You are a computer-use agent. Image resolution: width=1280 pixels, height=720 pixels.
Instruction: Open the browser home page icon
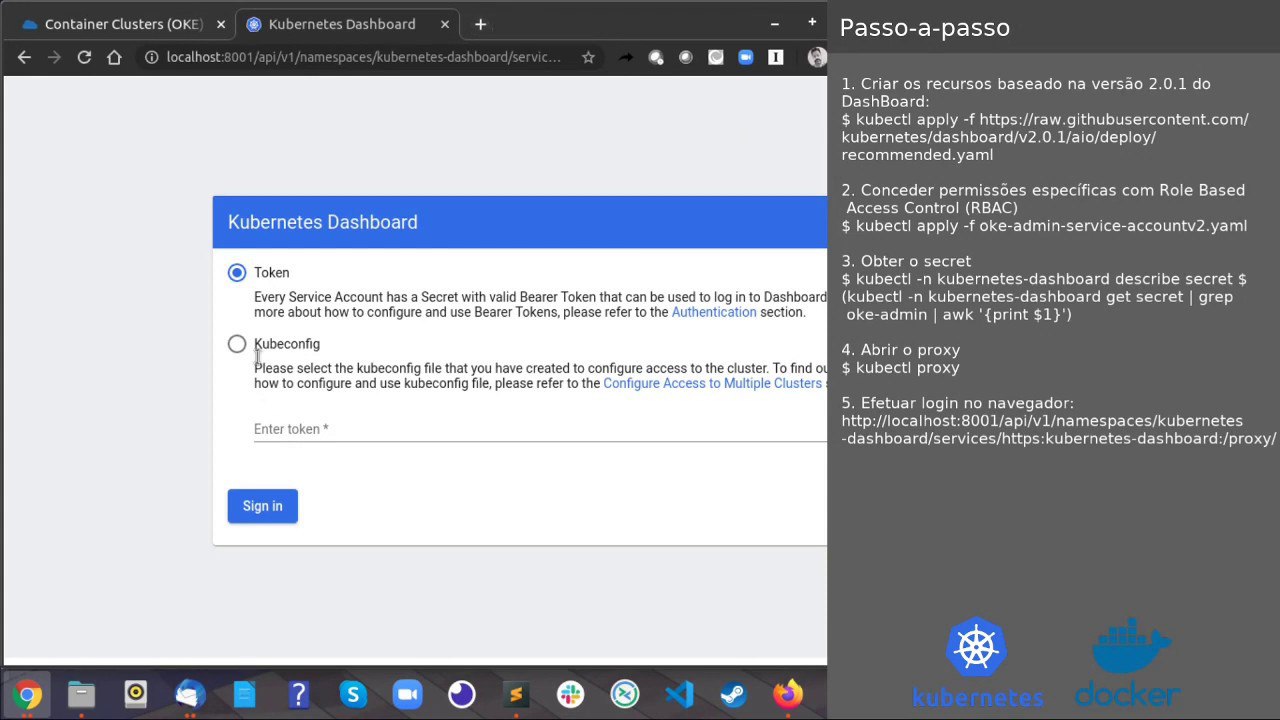[x=114, y=57]
